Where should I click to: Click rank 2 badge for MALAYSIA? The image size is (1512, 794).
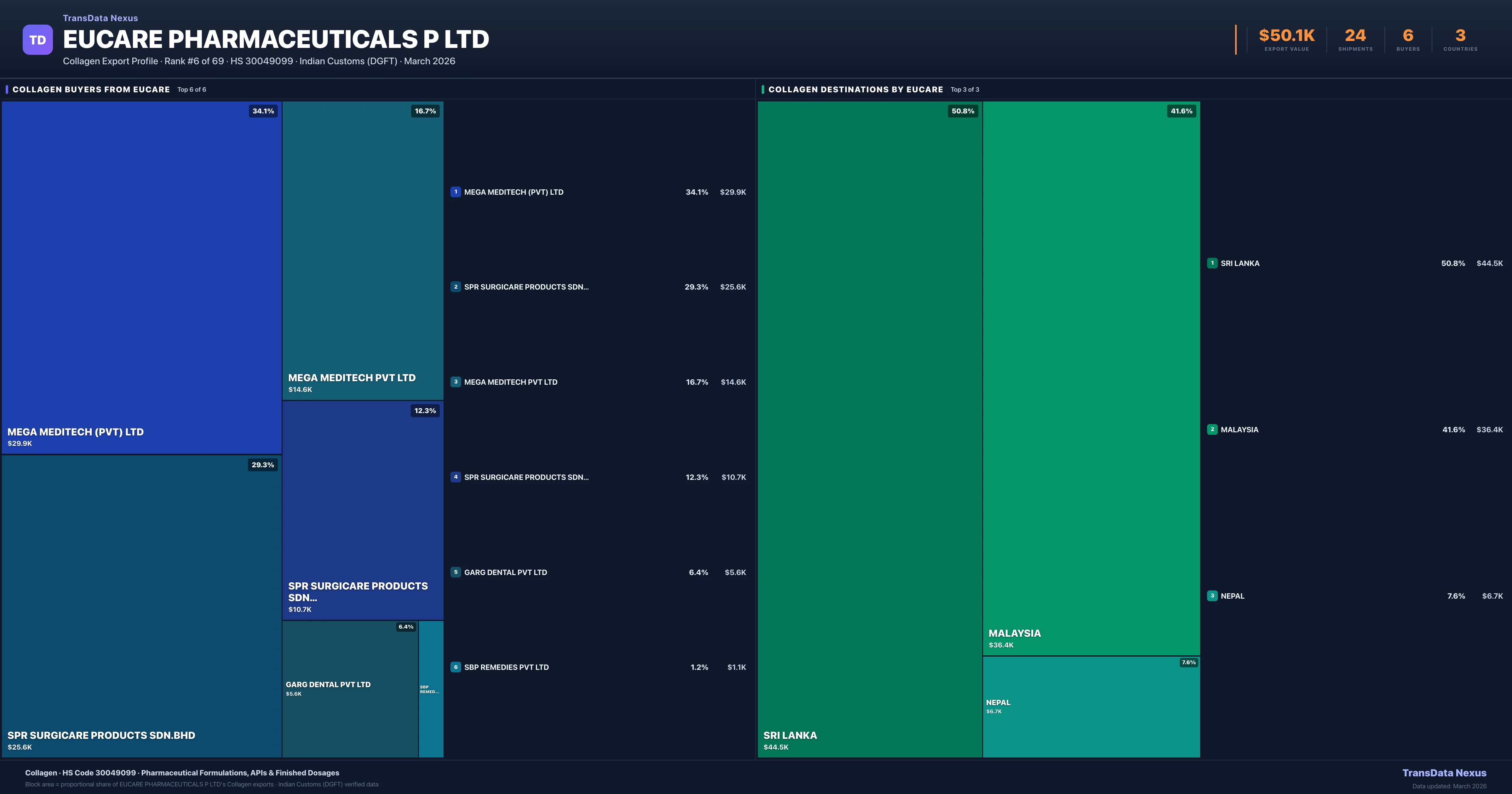coord(1212,429)
